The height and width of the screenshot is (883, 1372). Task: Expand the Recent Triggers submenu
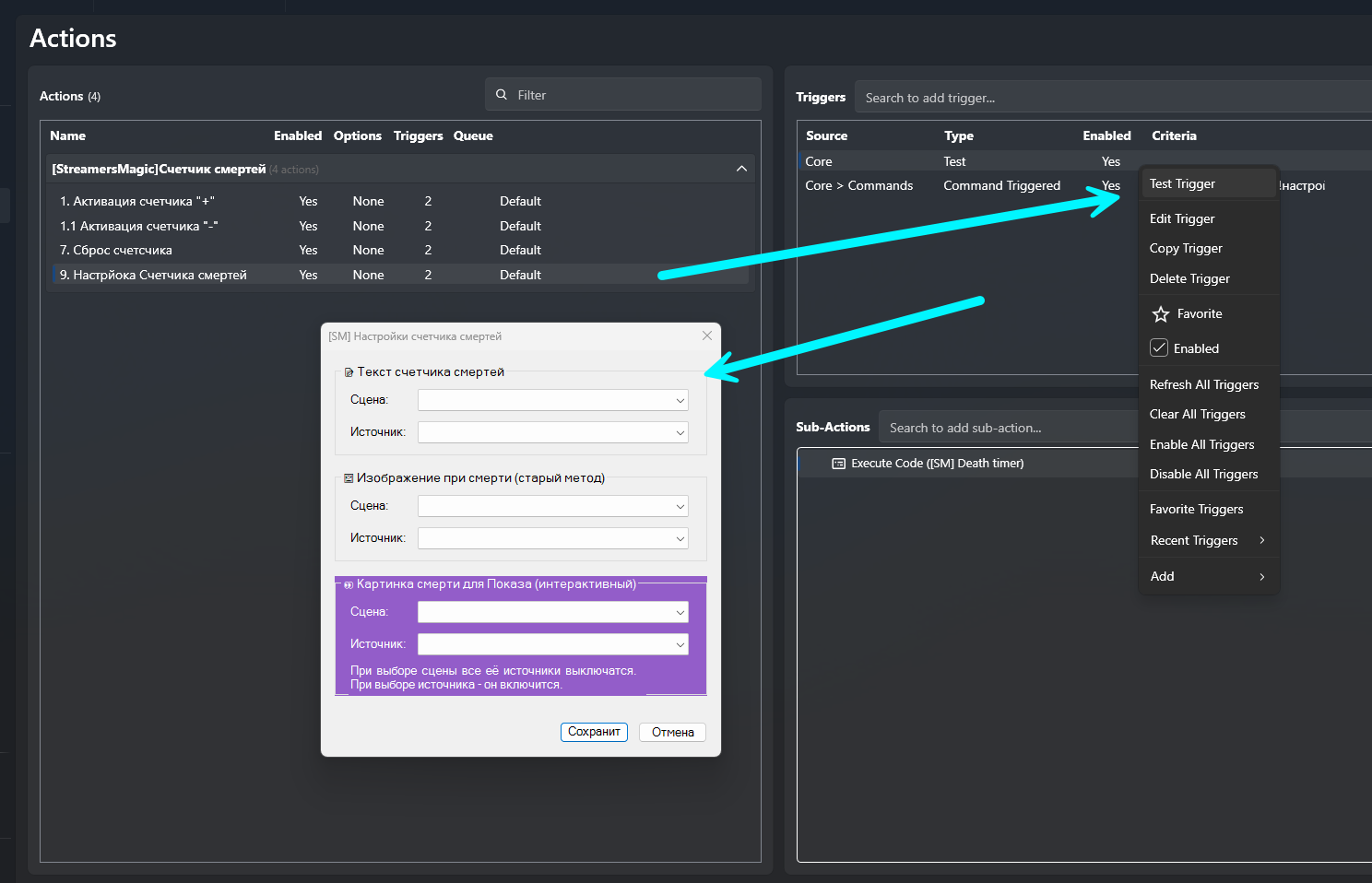pyautogui.click(x=1261, y=540)
